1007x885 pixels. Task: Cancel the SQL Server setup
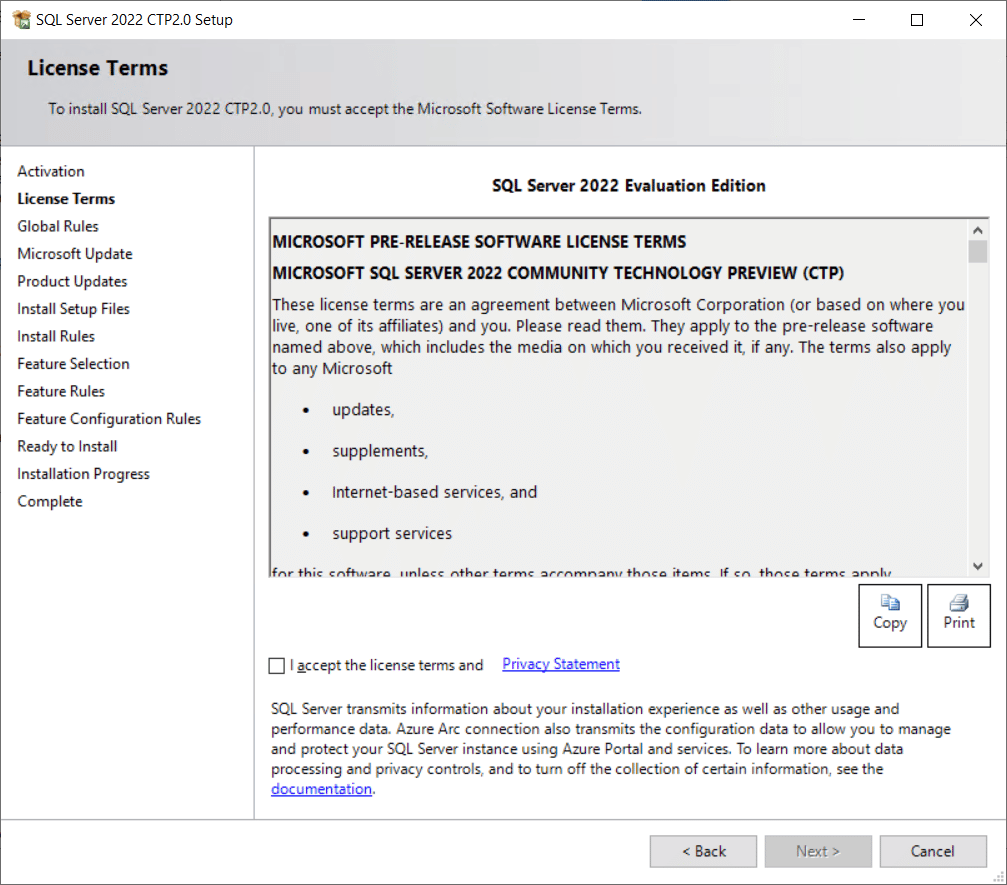tap(933, 851)
